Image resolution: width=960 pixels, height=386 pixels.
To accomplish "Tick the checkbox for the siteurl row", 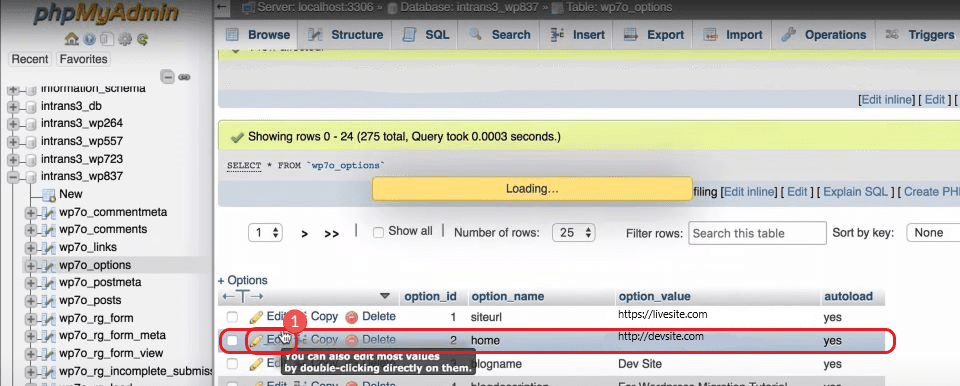I will (x=232, y=317).
